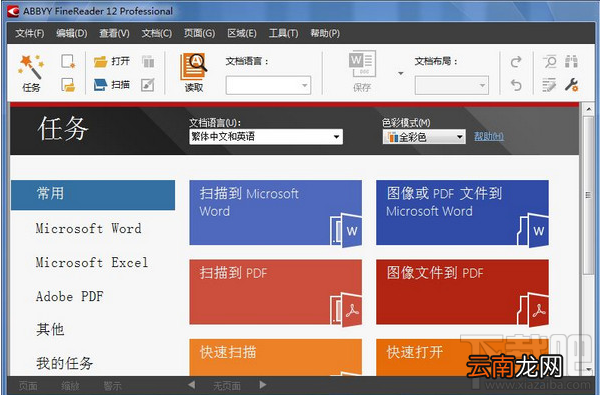Click the ABBYY FineReader title bar logo

pos(13,11)
